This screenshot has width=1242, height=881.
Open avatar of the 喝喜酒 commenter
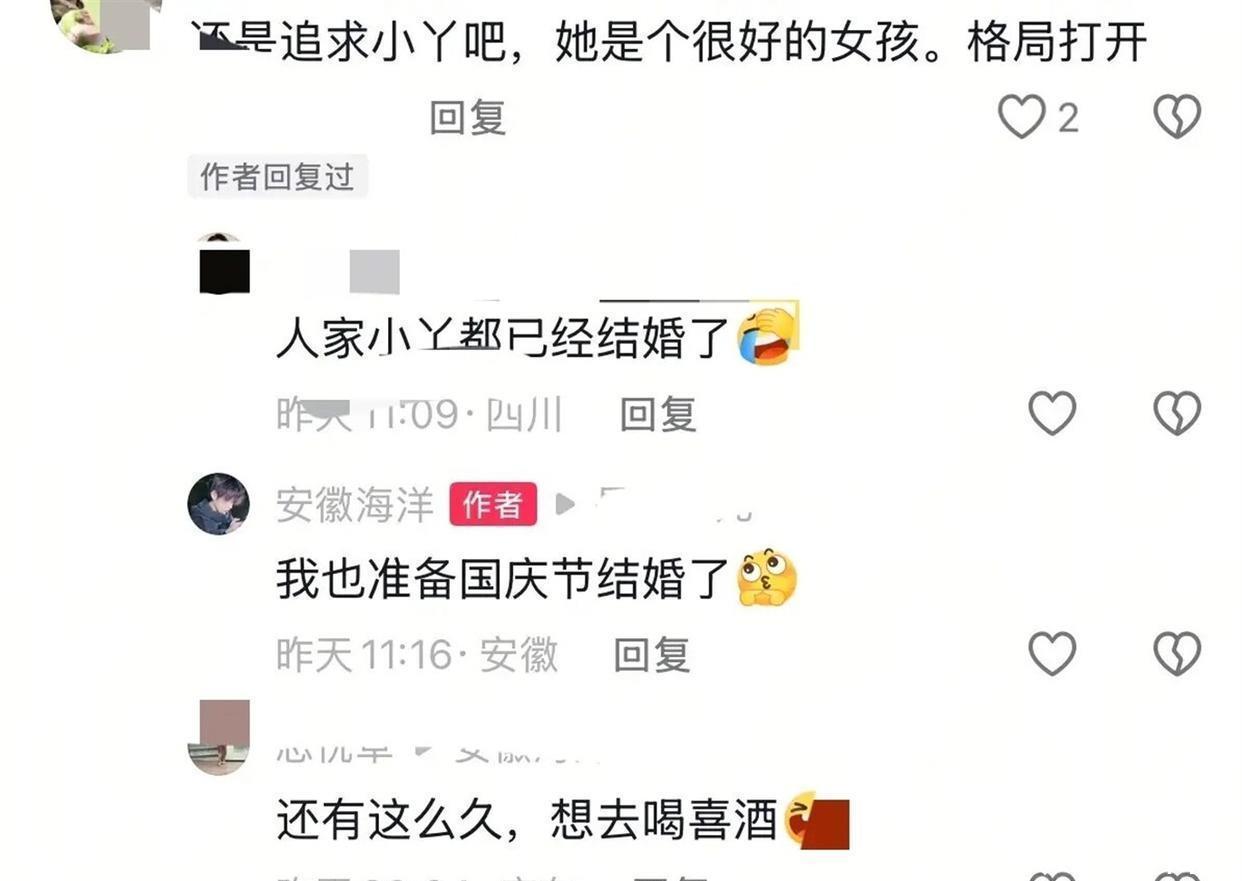pyautogui.click(x=218, y=738)
